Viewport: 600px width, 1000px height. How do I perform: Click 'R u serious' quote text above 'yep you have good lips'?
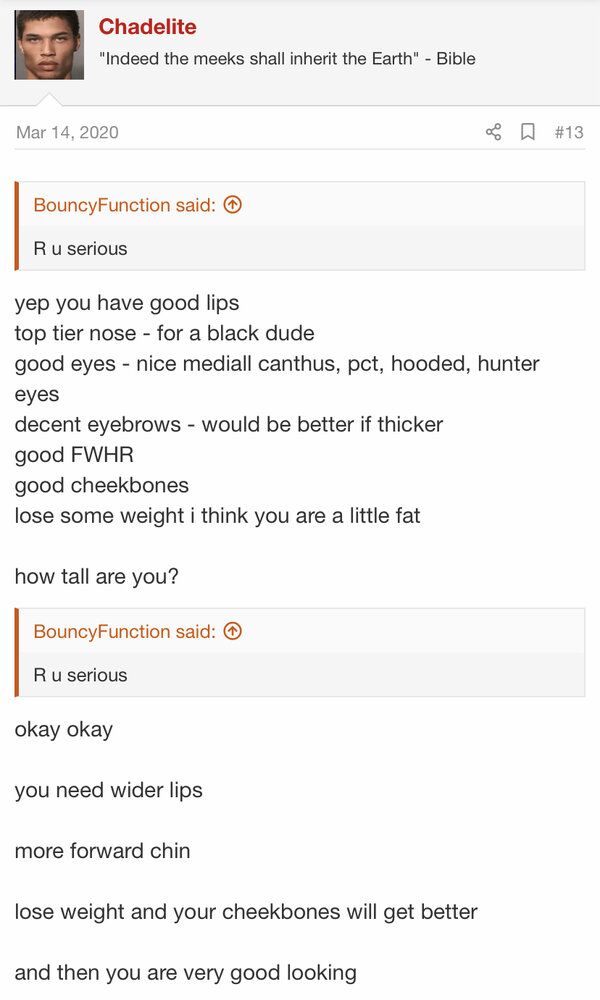coord(80,248)
